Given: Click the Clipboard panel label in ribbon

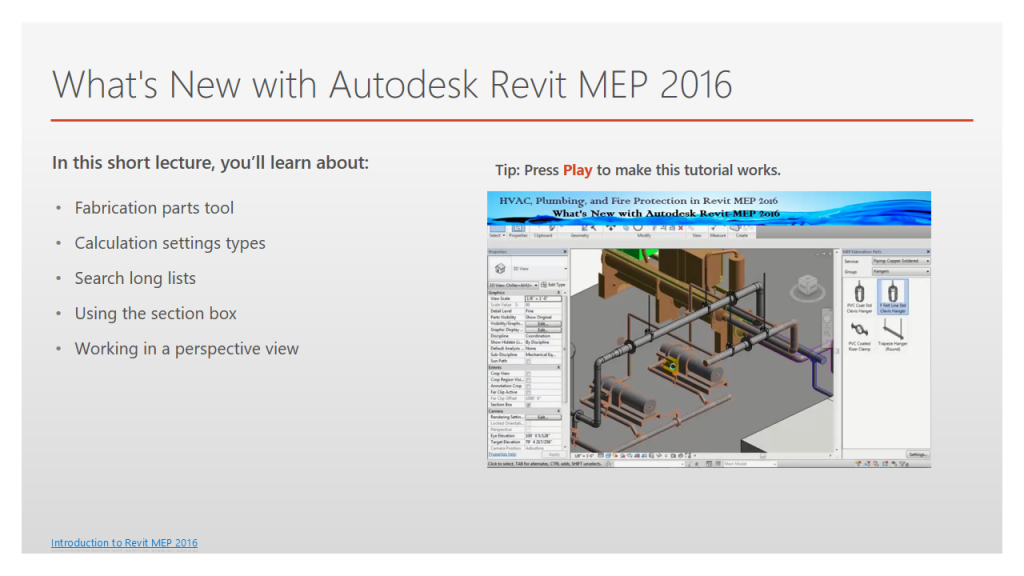Looking at the screenshot, I should point(543,235).
